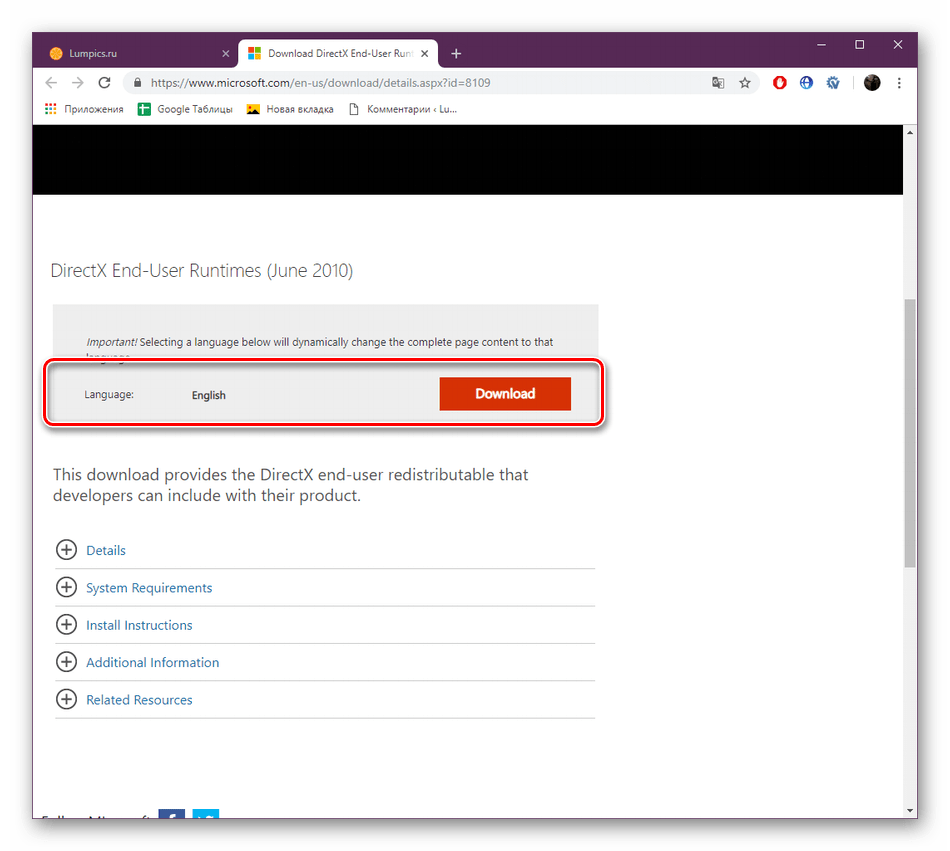Bookmark this page with the star icon

click(x=745, y=83)
